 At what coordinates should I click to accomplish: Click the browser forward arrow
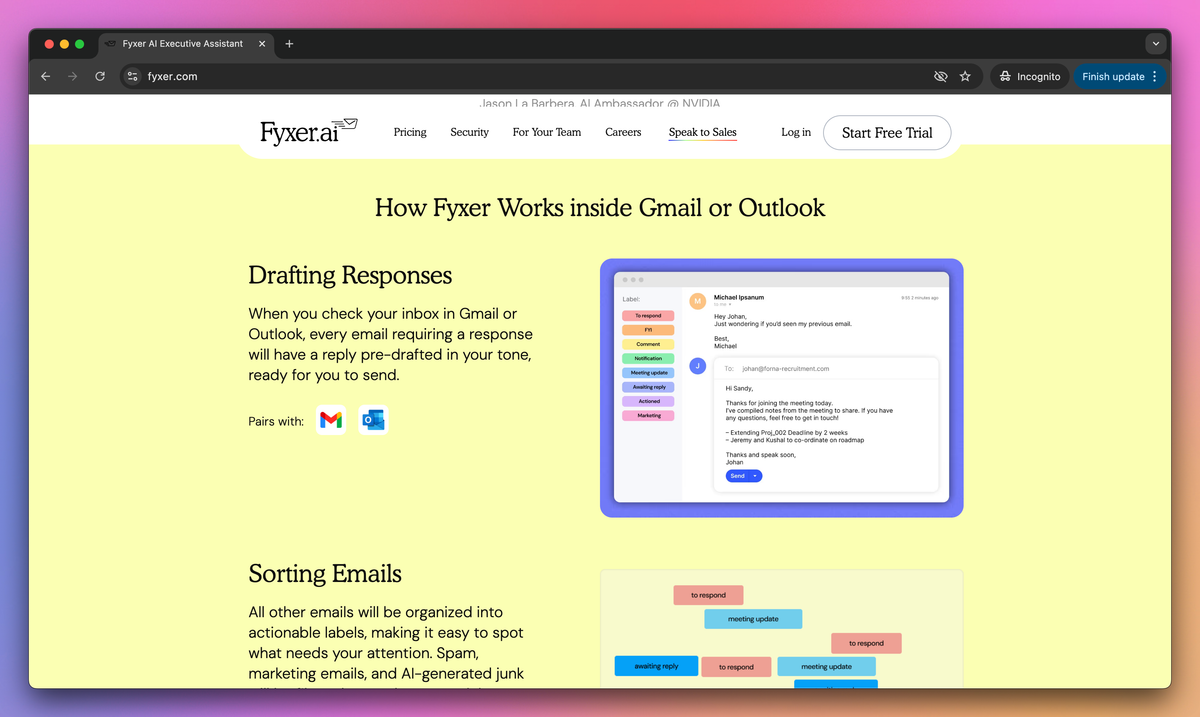(72, 76)
